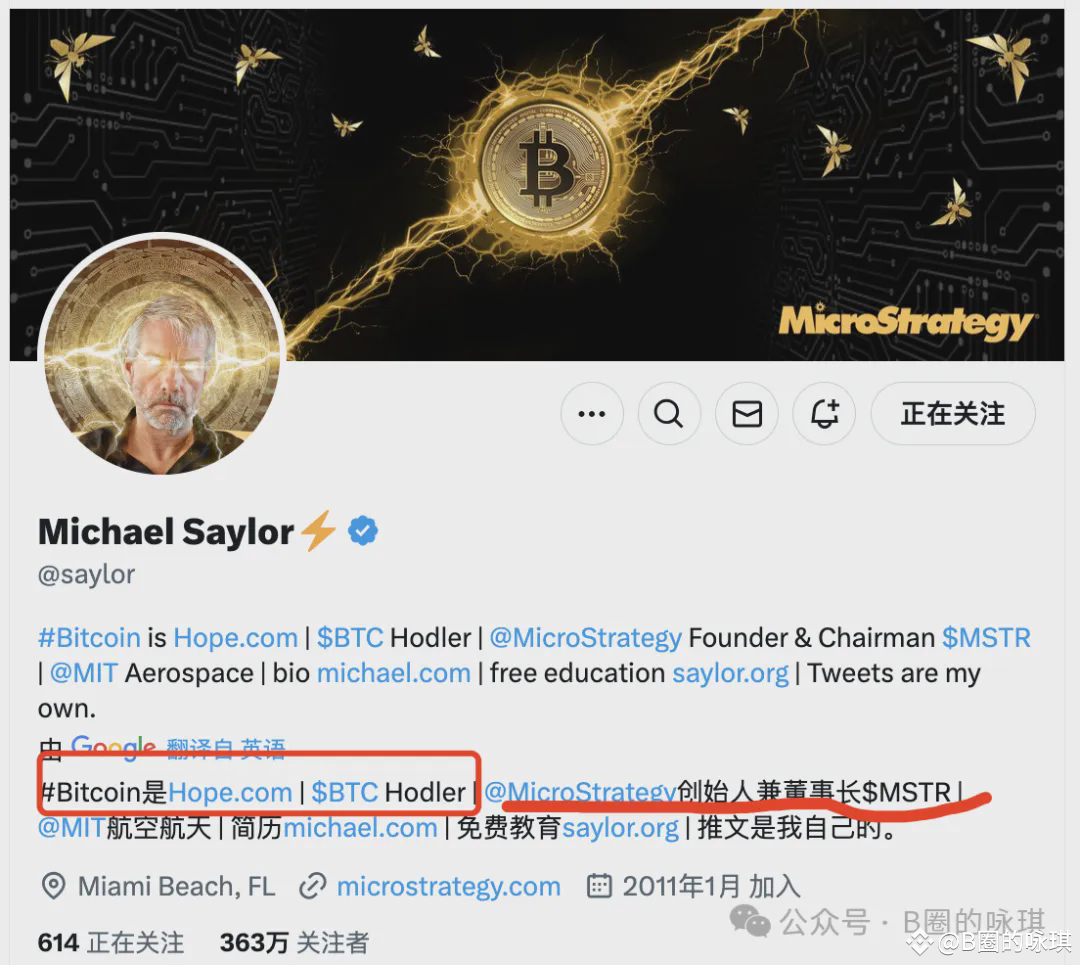
Task: Click the microstrategy.com website link
Action: [x=448, y=886]
